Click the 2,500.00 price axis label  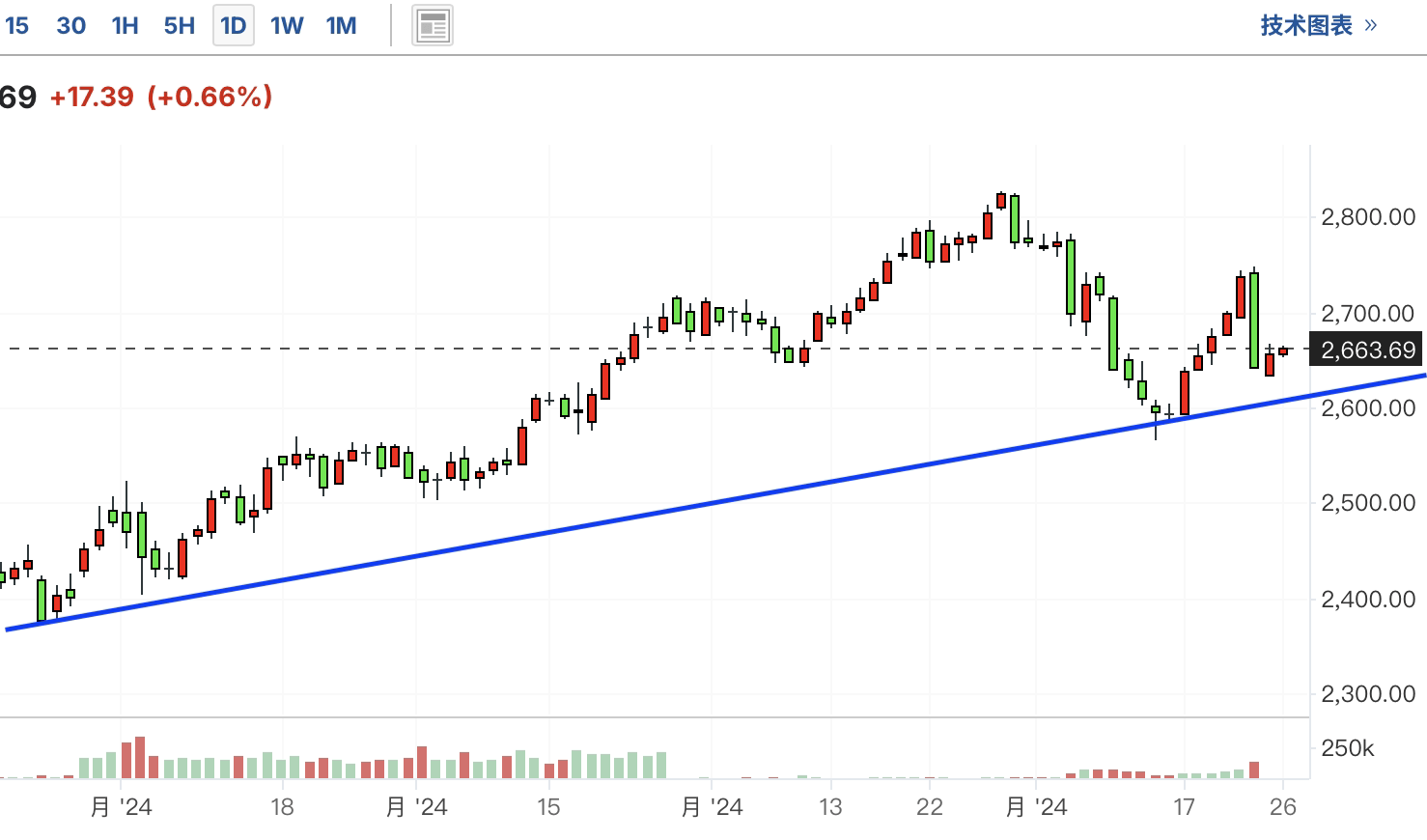pos(1367,503)
